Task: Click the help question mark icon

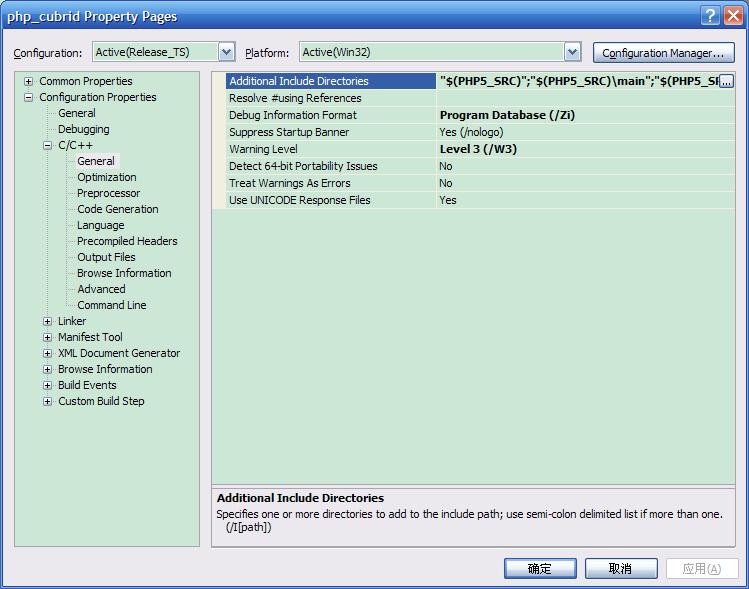Action: pos(710,15)
